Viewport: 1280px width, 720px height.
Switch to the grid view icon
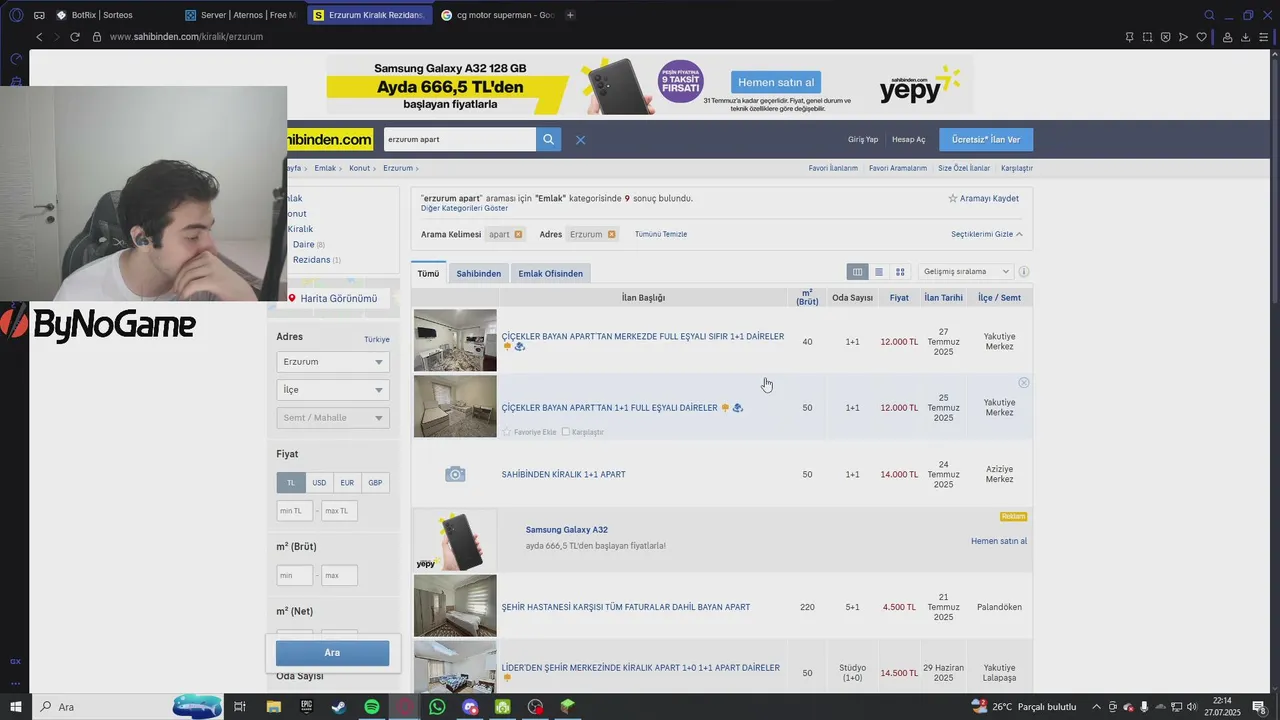(900, 272)
